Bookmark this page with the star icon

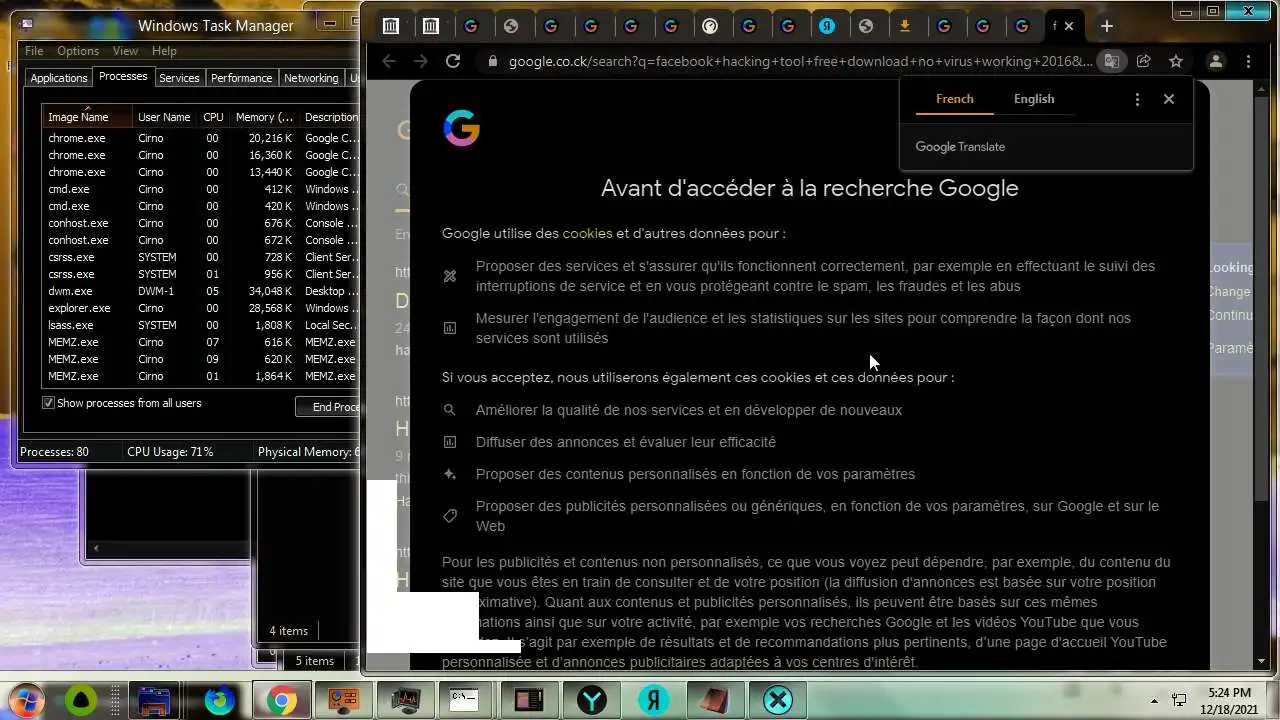(1176, 61)
